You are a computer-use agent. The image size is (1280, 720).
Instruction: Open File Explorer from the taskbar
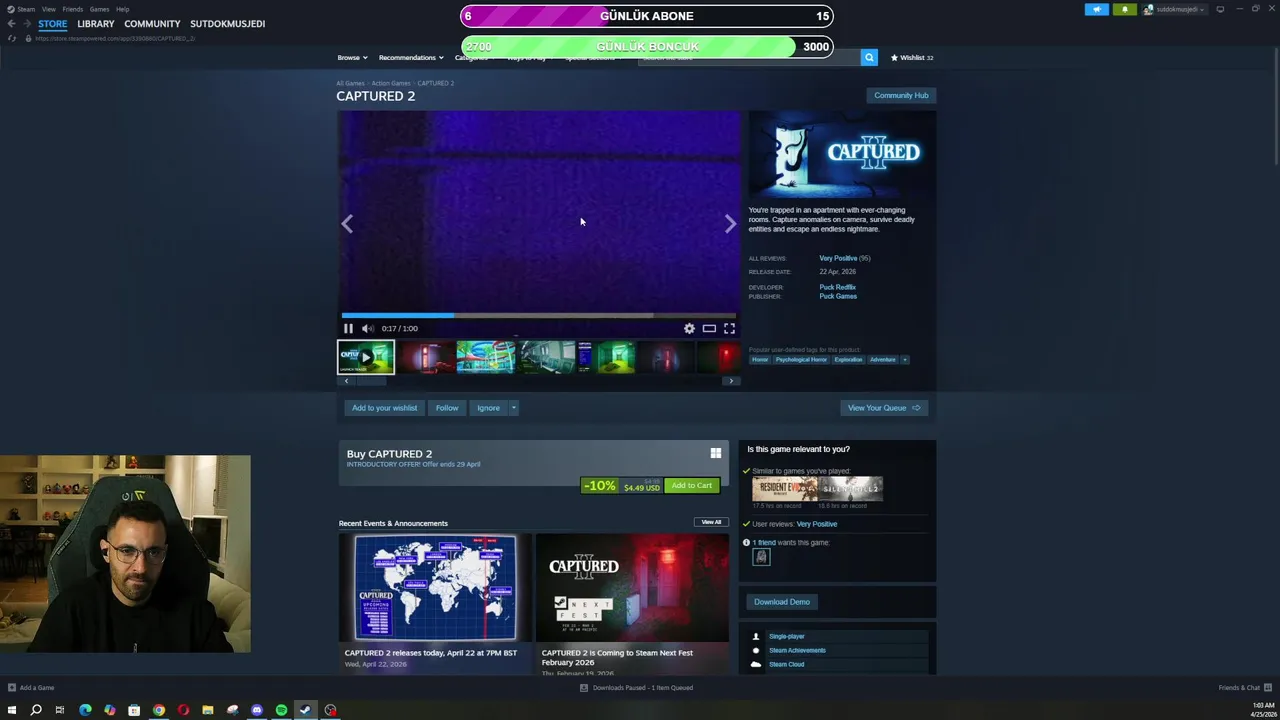(x=208, y=710)
